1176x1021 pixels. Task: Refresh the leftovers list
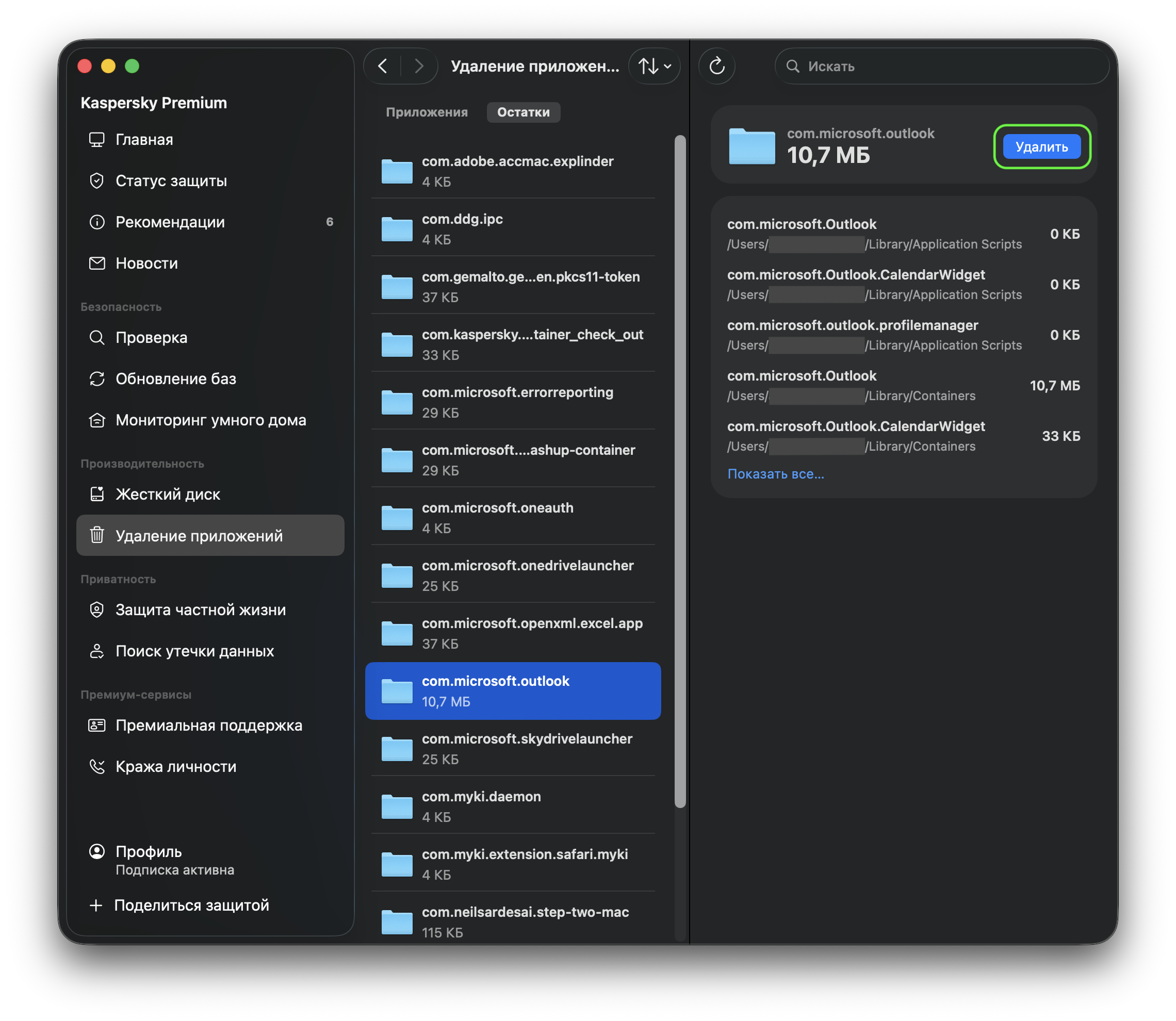tap(717, 66)
